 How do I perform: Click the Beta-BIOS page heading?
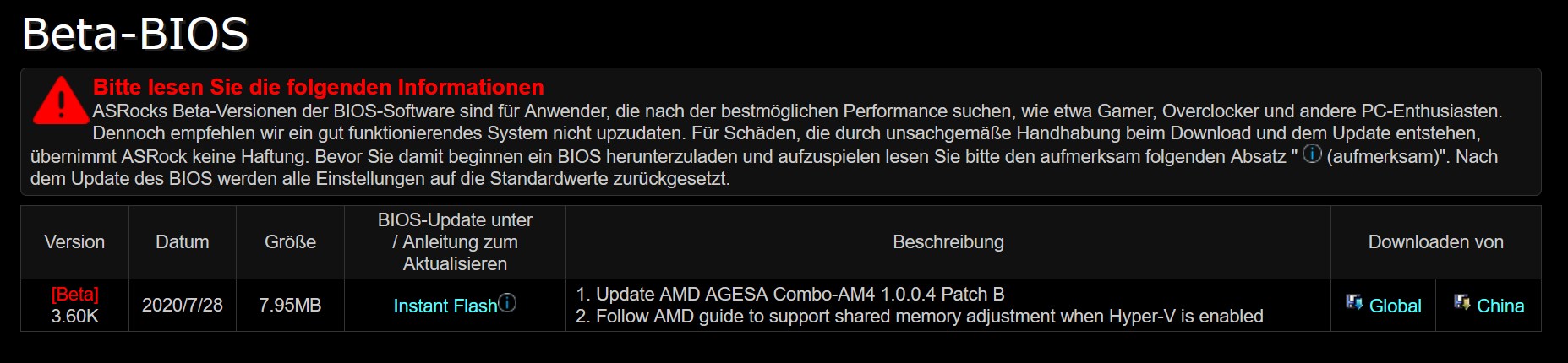[x=135, y=34]
